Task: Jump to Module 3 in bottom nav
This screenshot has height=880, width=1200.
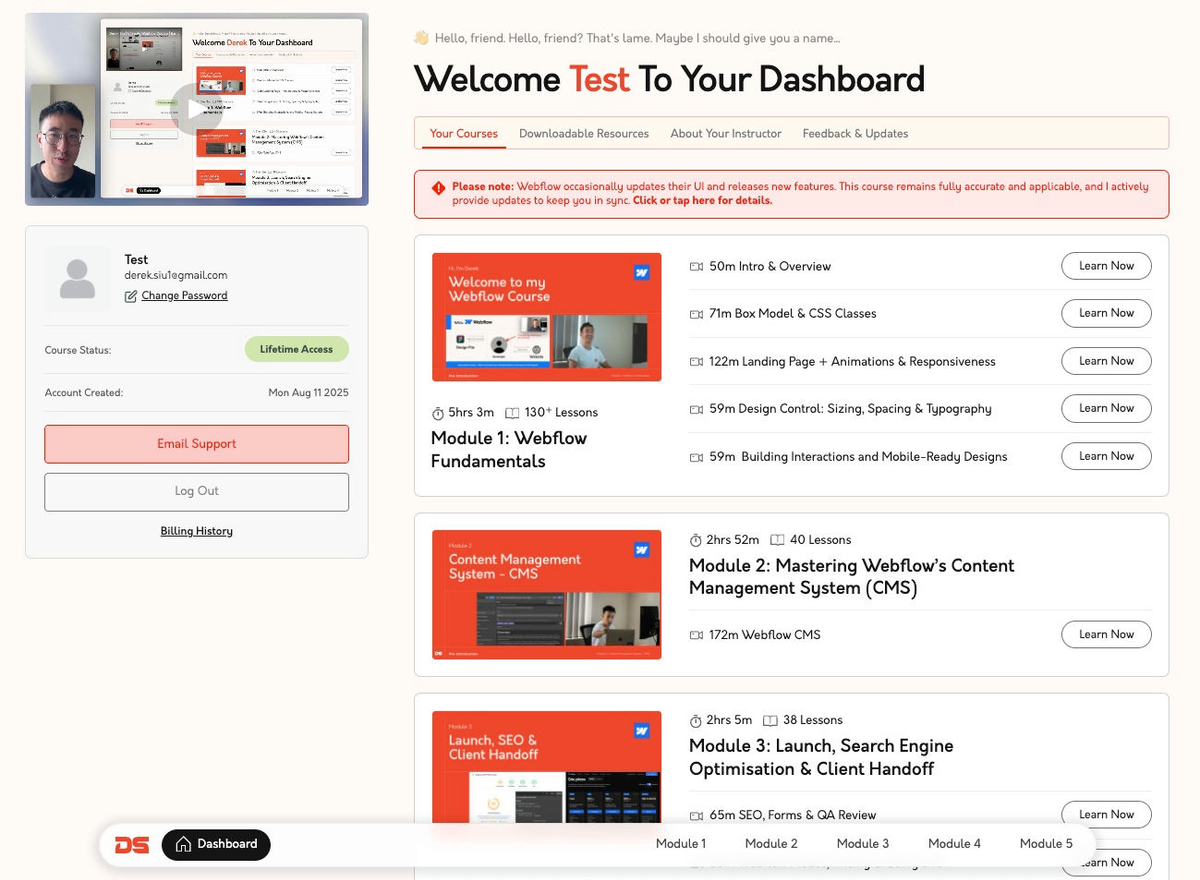Action: [863, 844]
